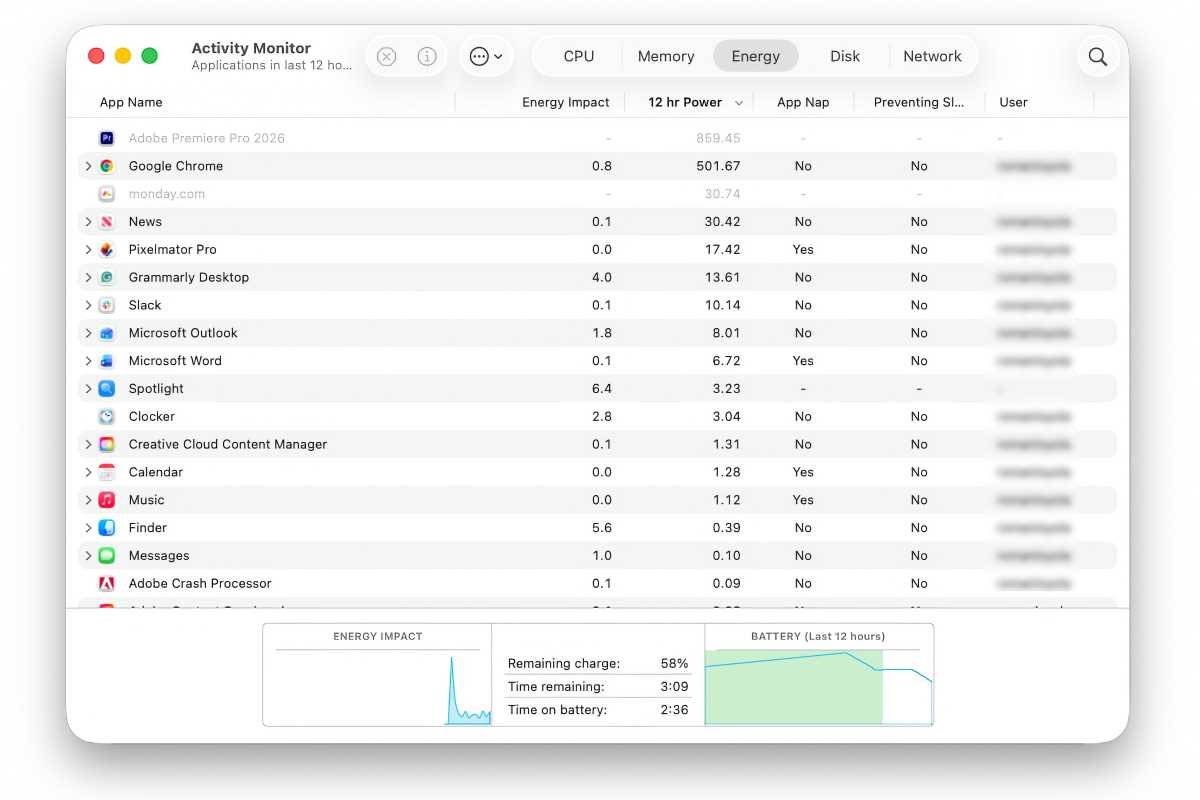Click the Messages app icon
The height and width of the screenshot is (800, 1200).
point(107,555)
